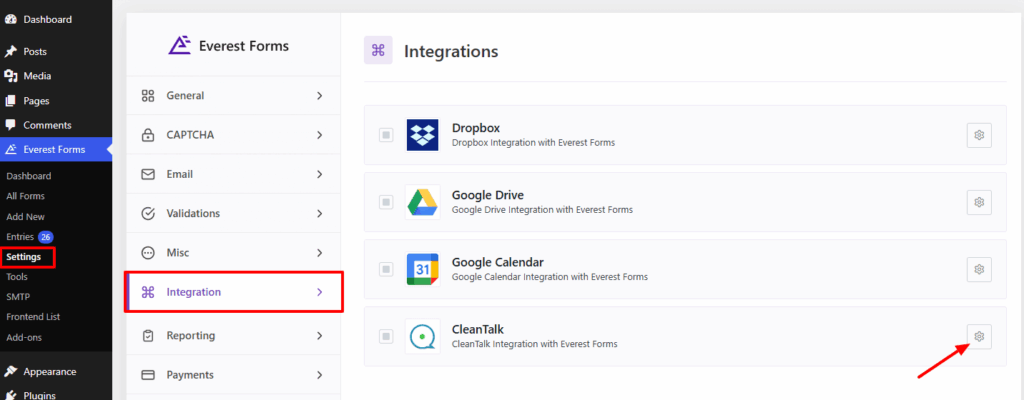Image resolution: width=1024 pixels, height=400 pixels.
Task: Click the Google Drive logo icon
Action: tap(422, 203)
